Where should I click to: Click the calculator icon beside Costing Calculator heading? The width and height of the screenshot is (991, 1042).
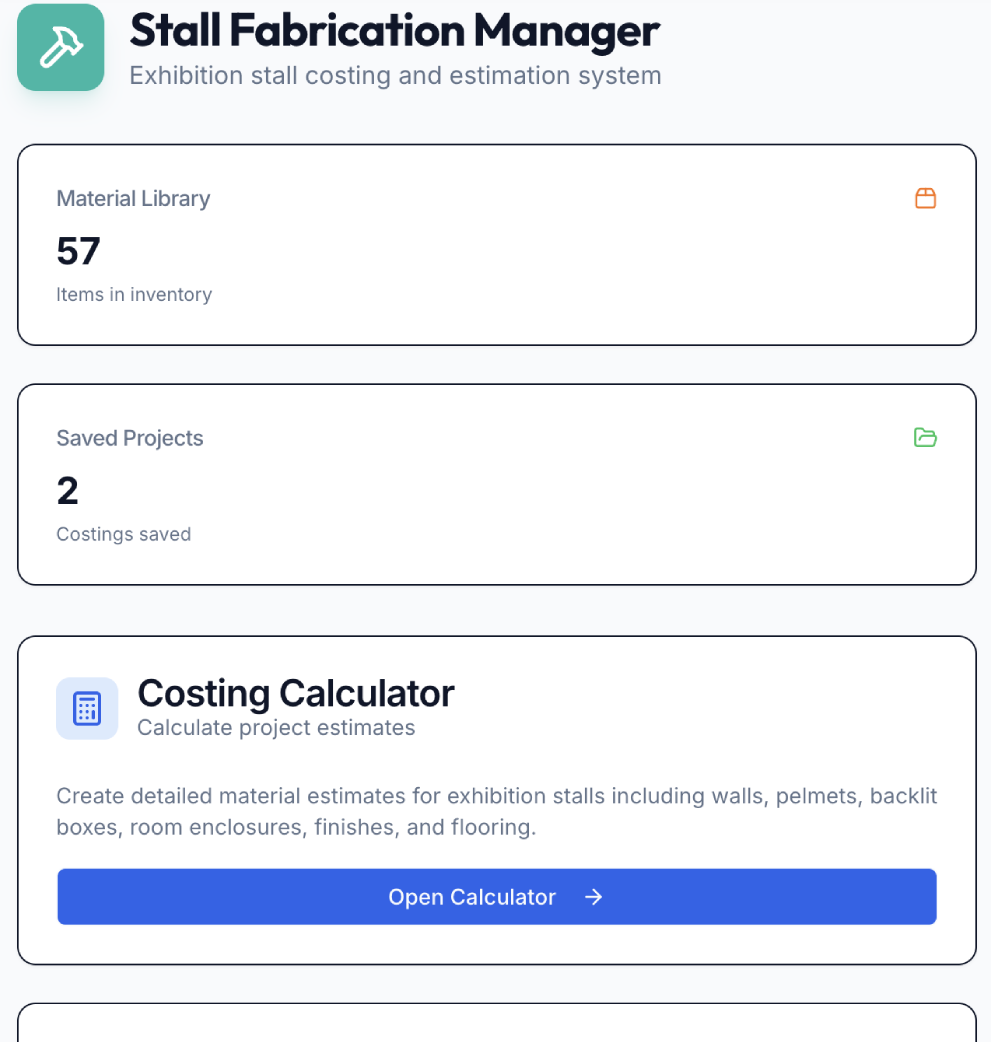(87, 708)
